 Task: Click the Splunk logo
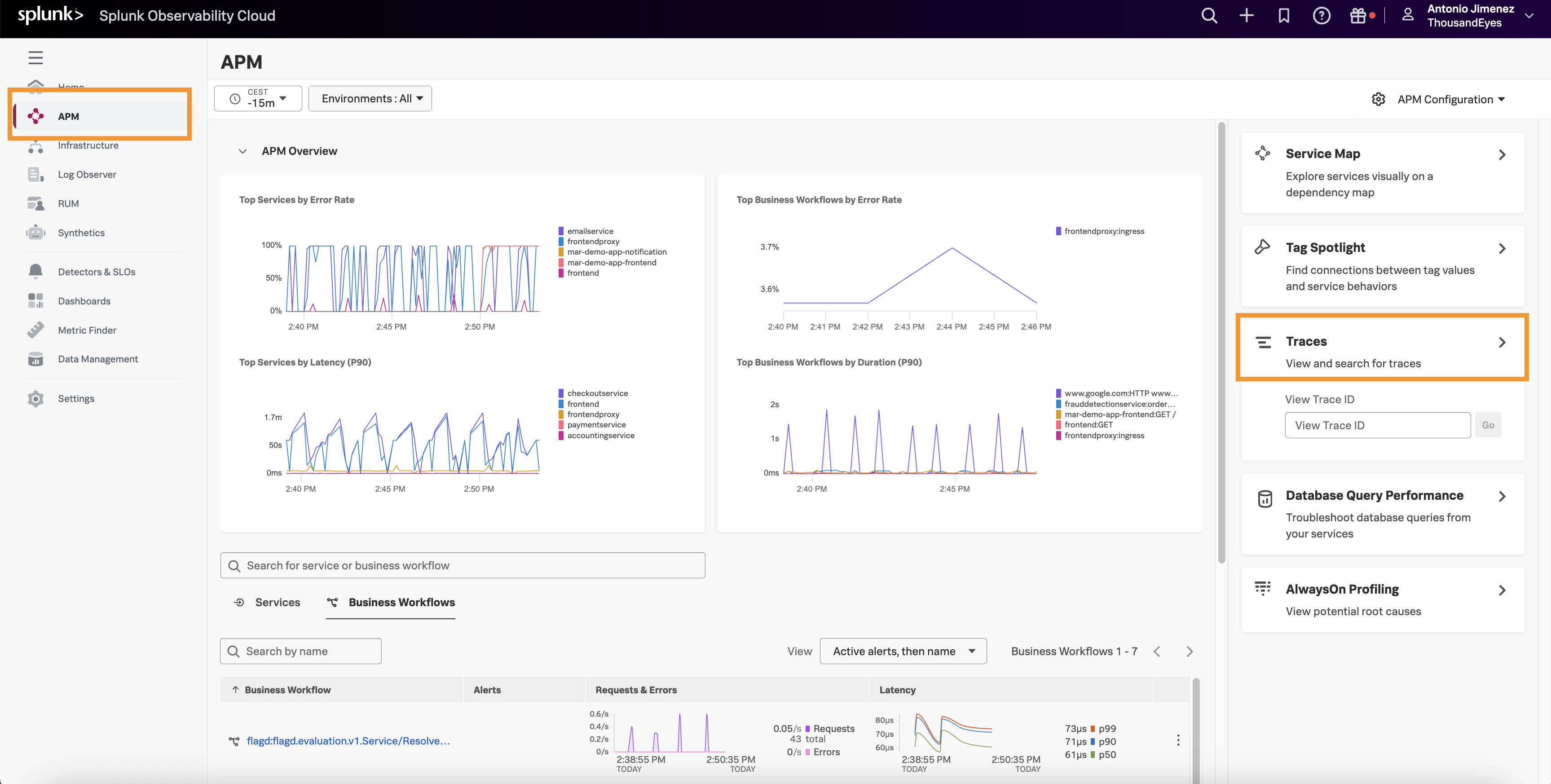point(50,15)
